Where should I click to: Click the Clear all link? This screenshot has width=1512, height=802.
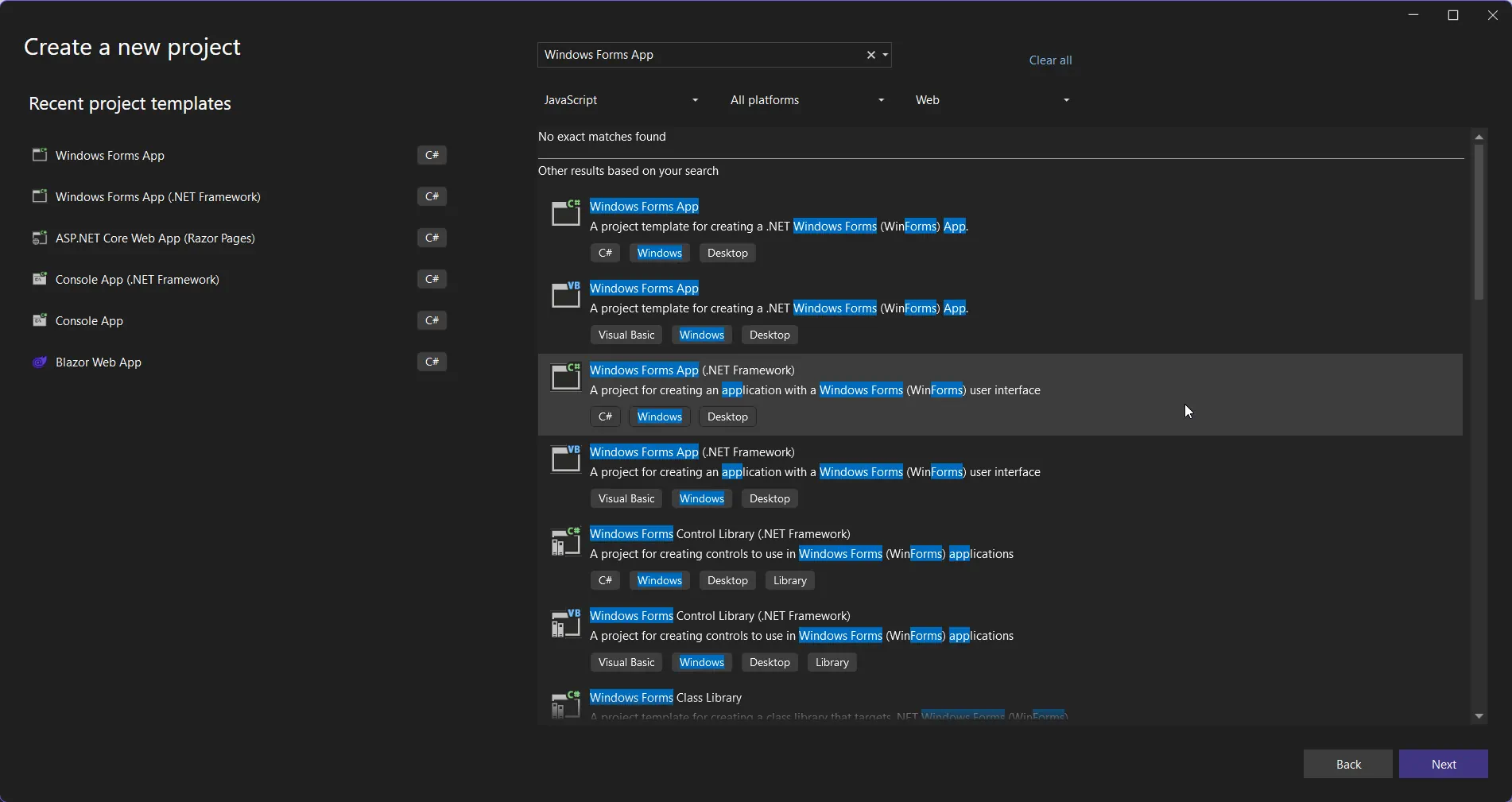tap(1049, 60)
